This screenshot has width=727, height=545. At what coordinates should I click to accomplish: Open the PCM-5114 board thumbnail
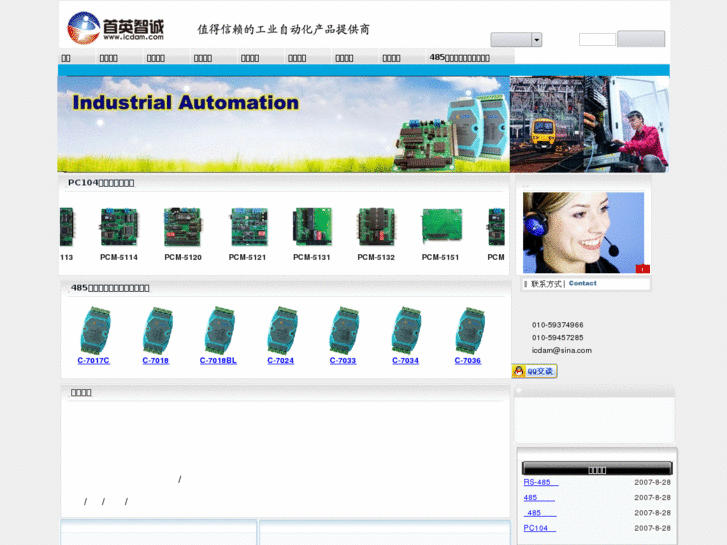[x=119, y=227]
